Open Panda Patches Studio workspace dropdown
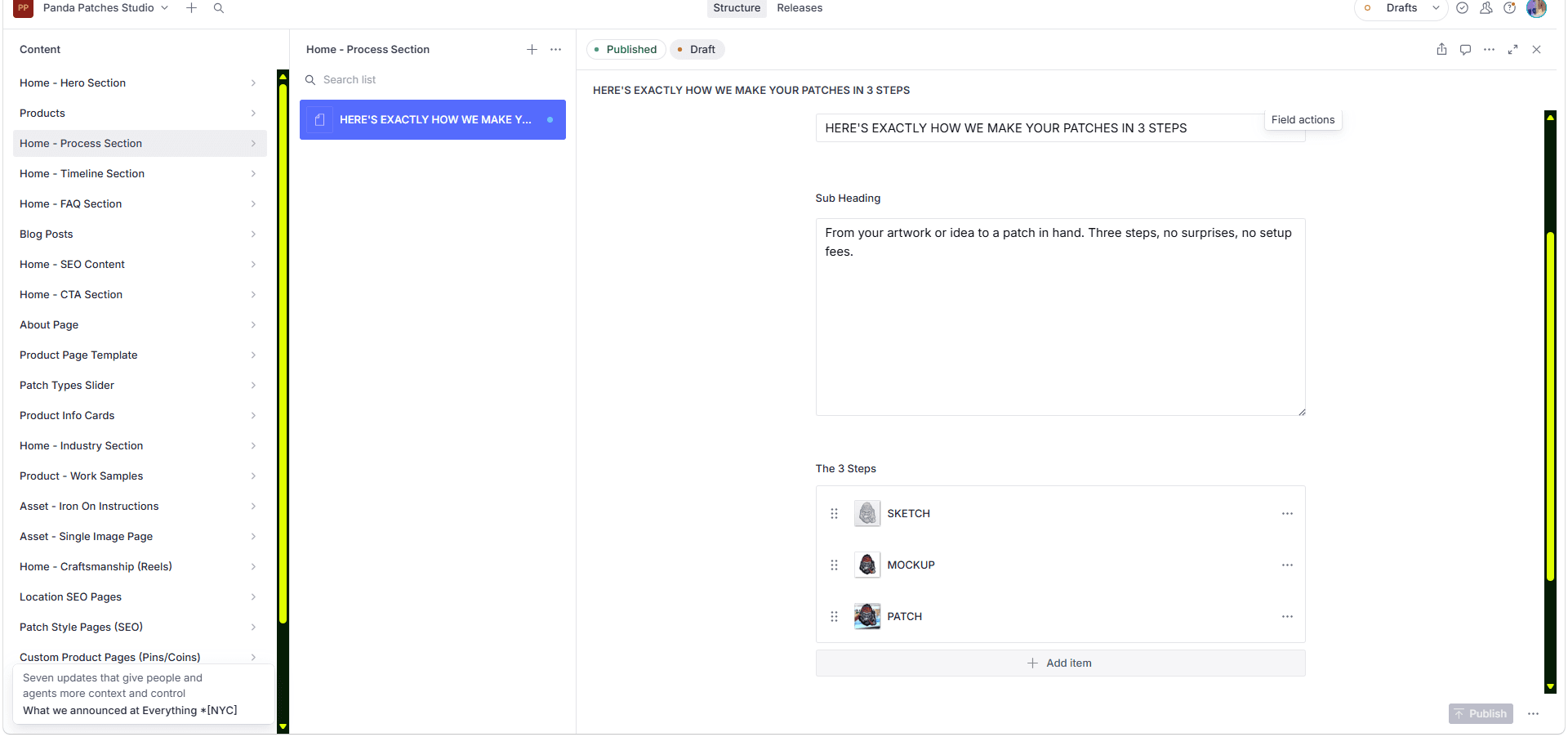 pos(106,8)
